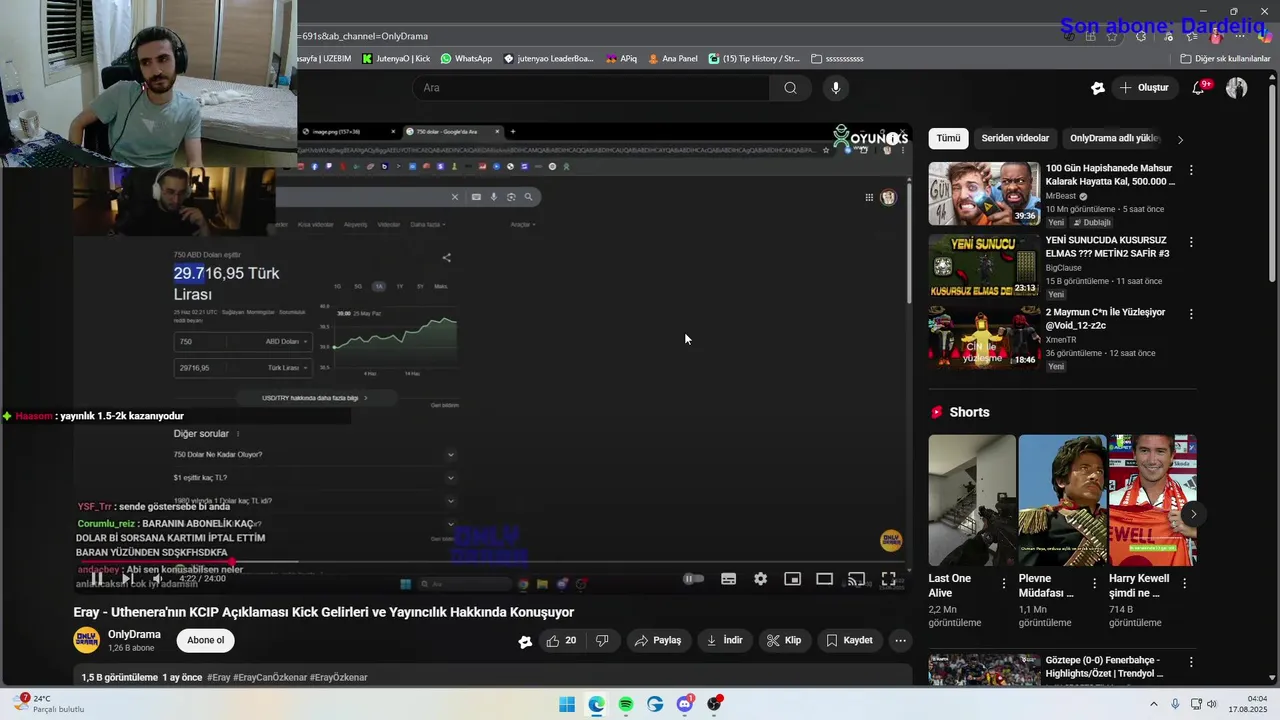Click sparkle icon next to Oluştur
The image size is (1280, 720).
[x=1098, y=88]
